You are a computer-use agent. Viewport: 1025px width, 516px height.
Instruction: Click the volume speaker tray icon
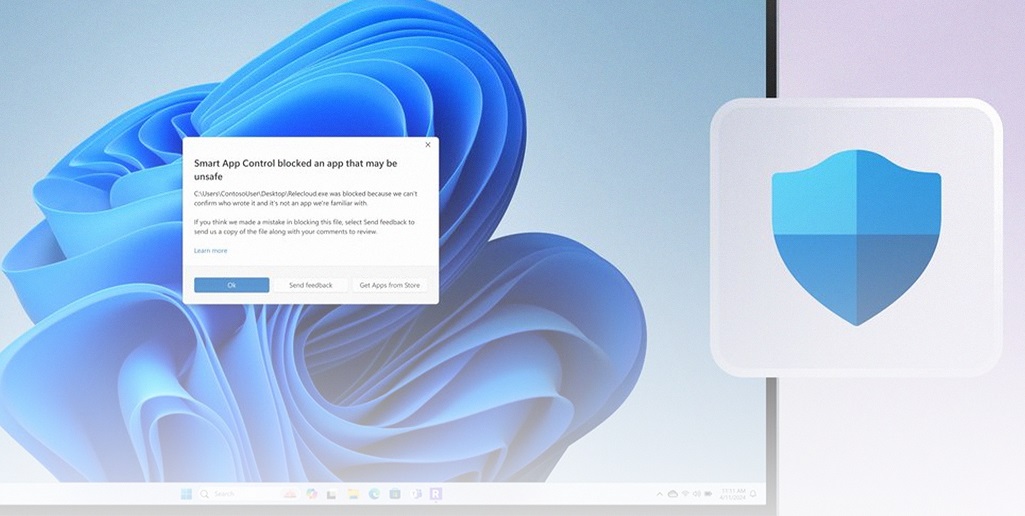(697, 494)
